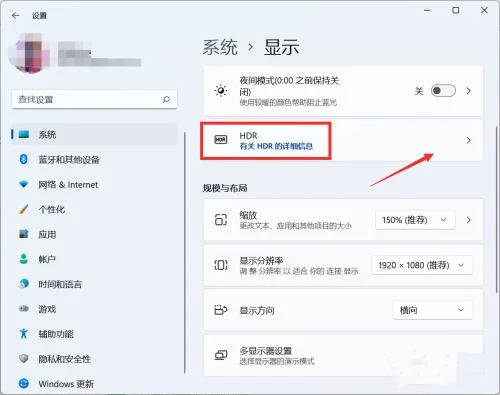Expand the HDR row chevron

click(x=469, y=140)
